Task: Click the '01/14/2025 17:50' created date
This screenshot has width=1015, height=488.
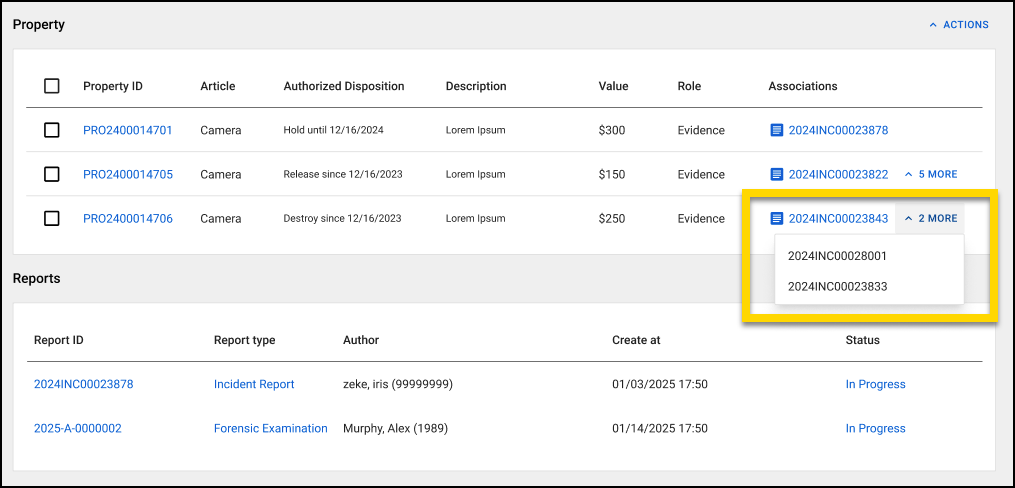Action: tap(660, 428)
